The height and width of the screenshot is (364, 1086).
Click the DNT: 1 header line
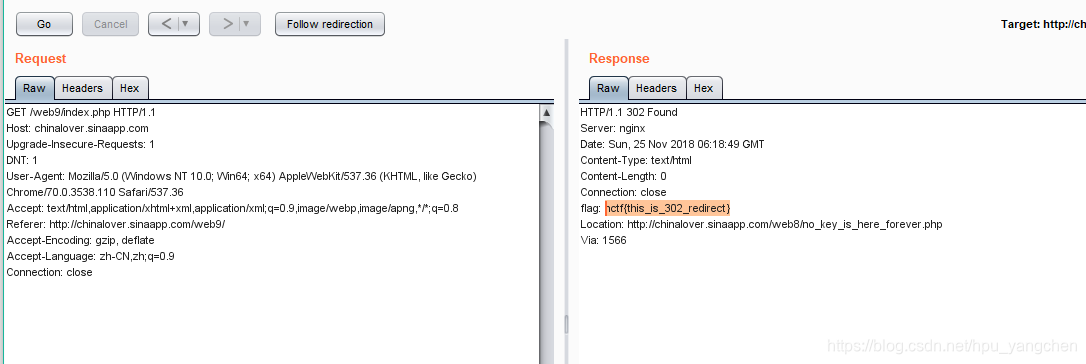[22, 160]
